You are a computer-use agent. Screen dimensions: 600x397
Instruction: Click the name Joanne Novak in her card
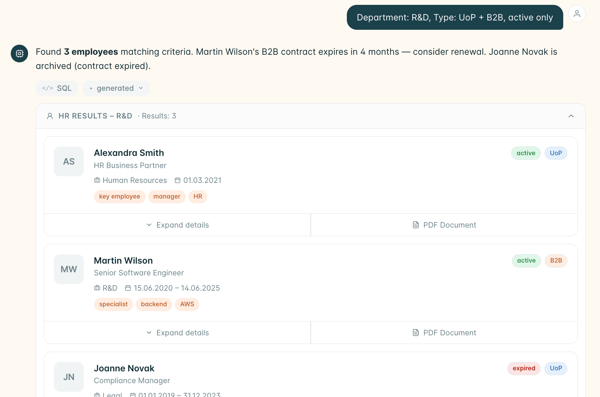pos(124,368)
